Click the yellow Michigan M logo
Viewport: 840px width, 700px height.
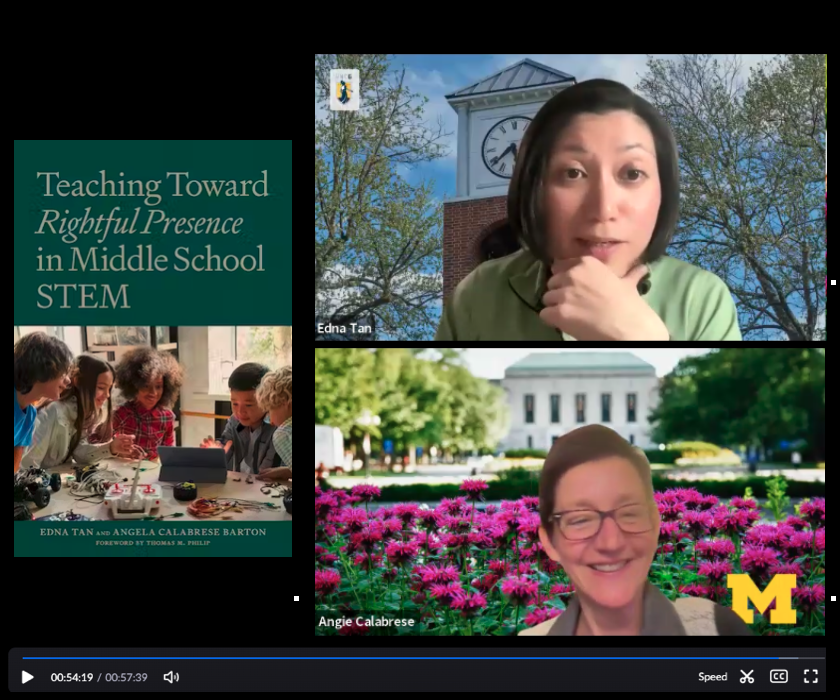(x=761, y=598)
